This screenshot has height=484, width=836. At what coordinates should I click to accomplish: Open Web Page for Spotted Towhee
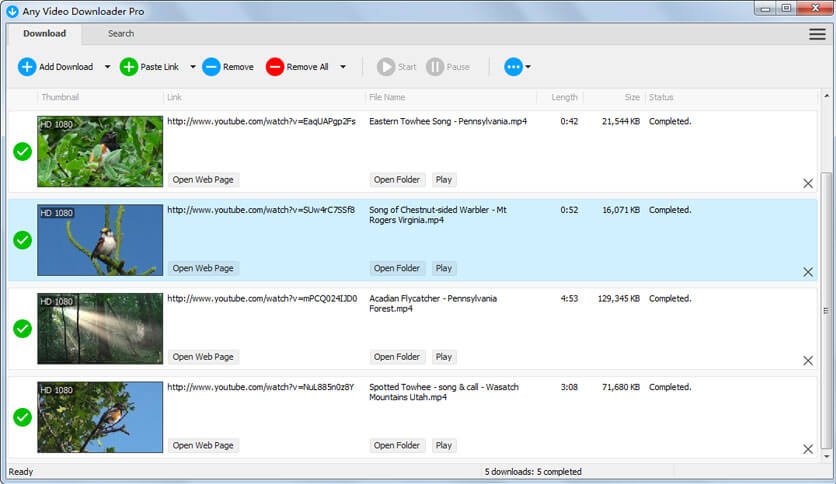203,445
